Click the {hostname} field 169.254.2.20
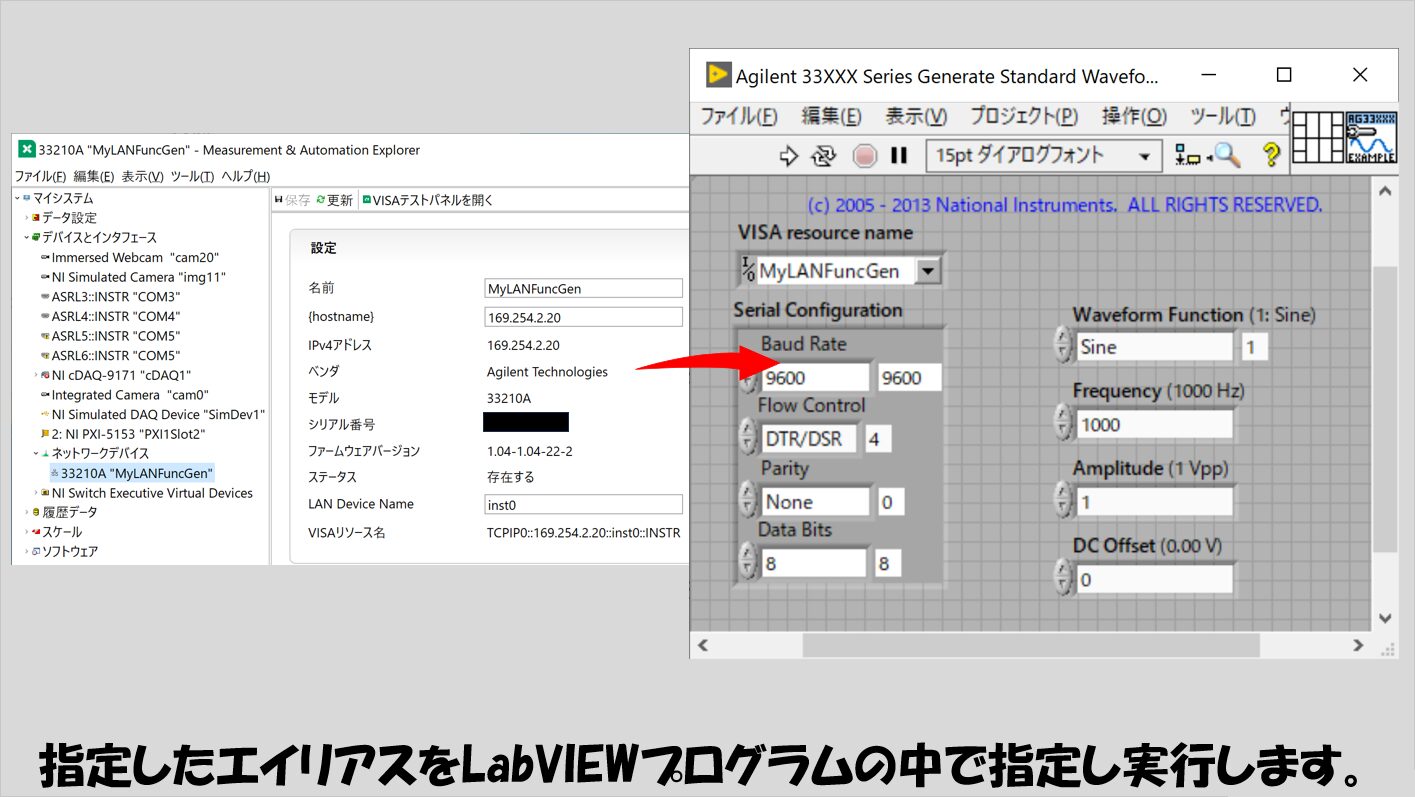The width and height of the screenshot is (1415, 797). point(583,317)
